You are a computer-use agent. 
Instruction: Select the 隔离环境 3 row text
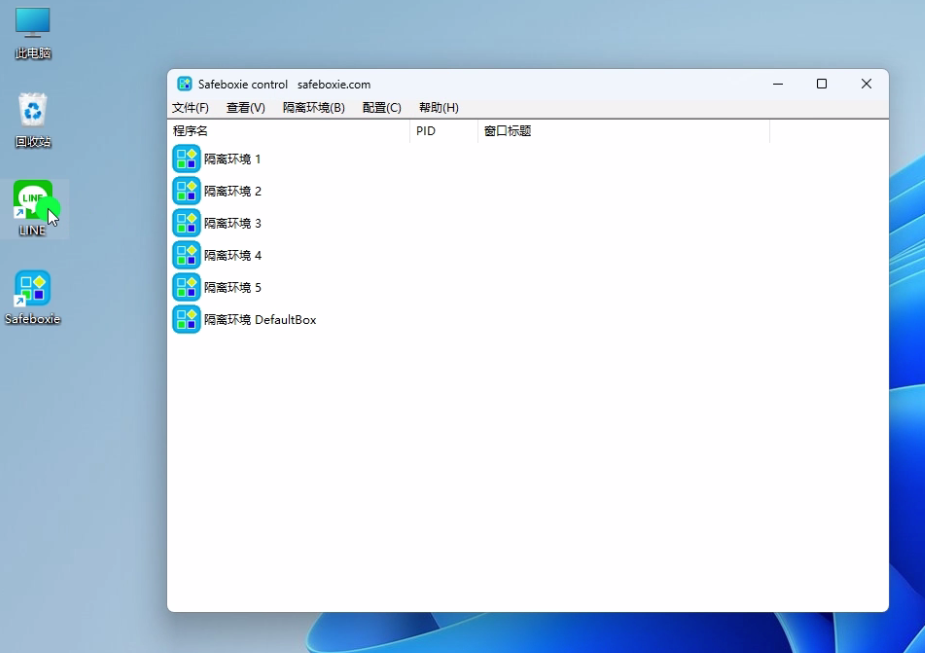click(x=232, y=223)
